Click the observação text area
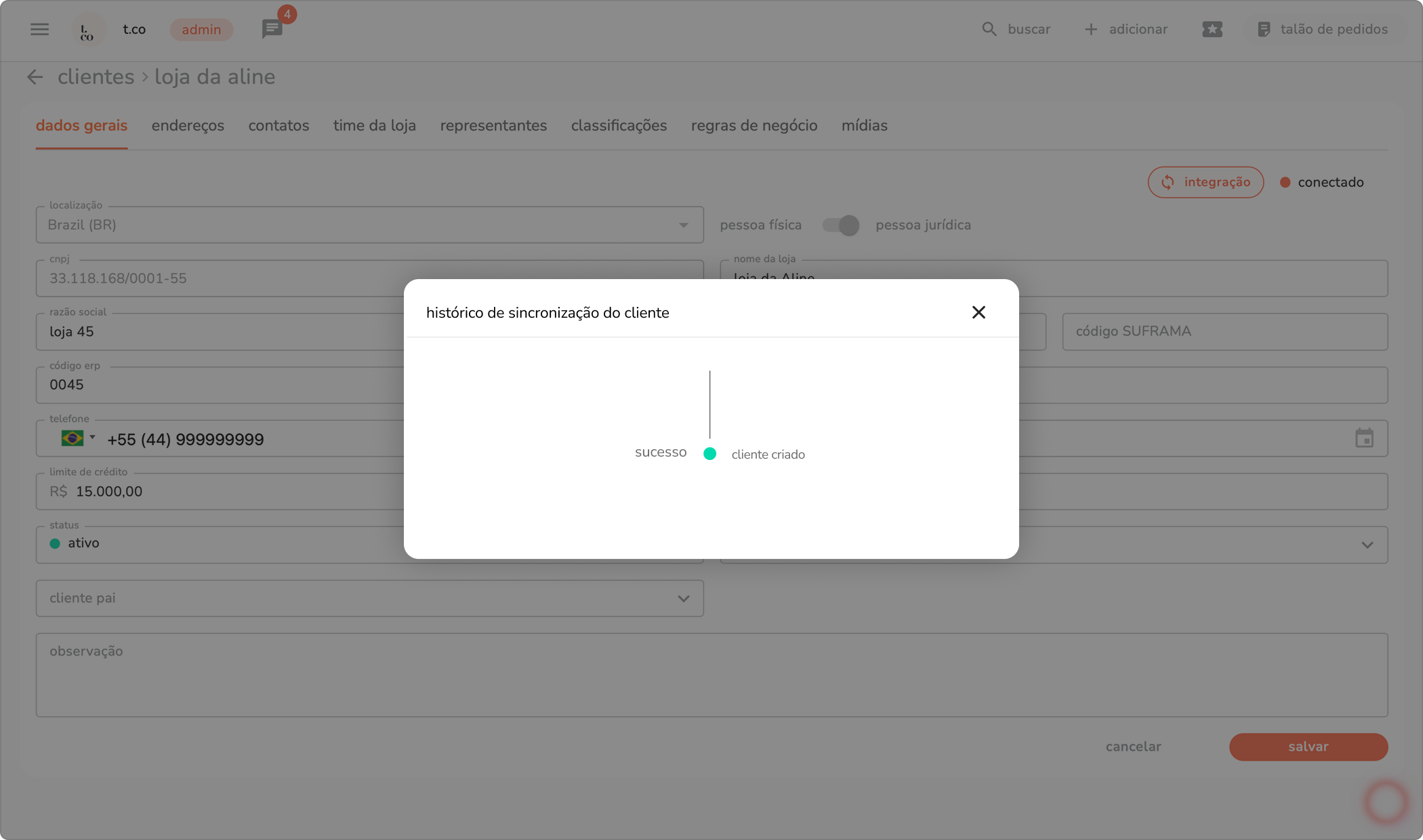 pyautogui.click(x=711, y=675)
